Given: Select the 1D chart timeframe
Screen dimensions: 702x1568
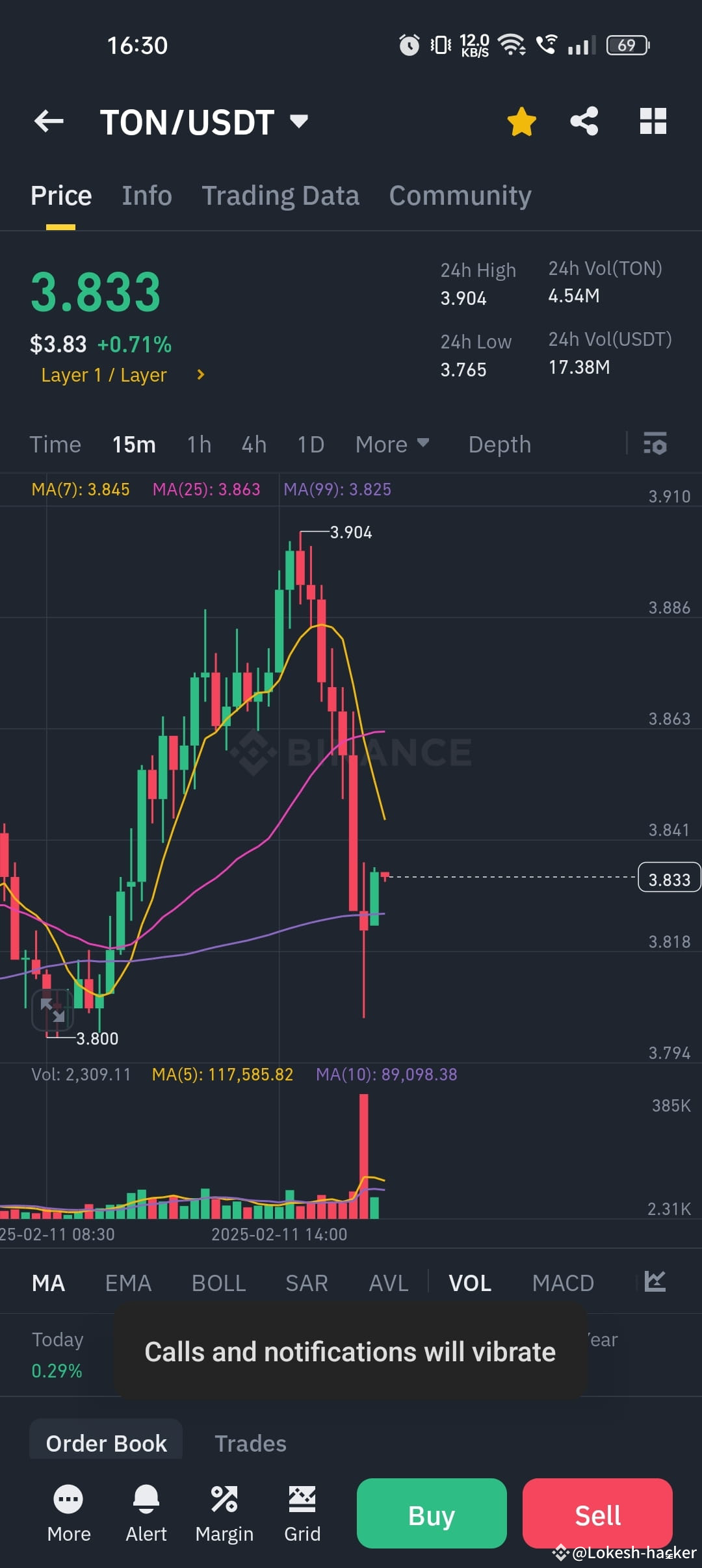Looking at the screenshot, I should 310,444.
